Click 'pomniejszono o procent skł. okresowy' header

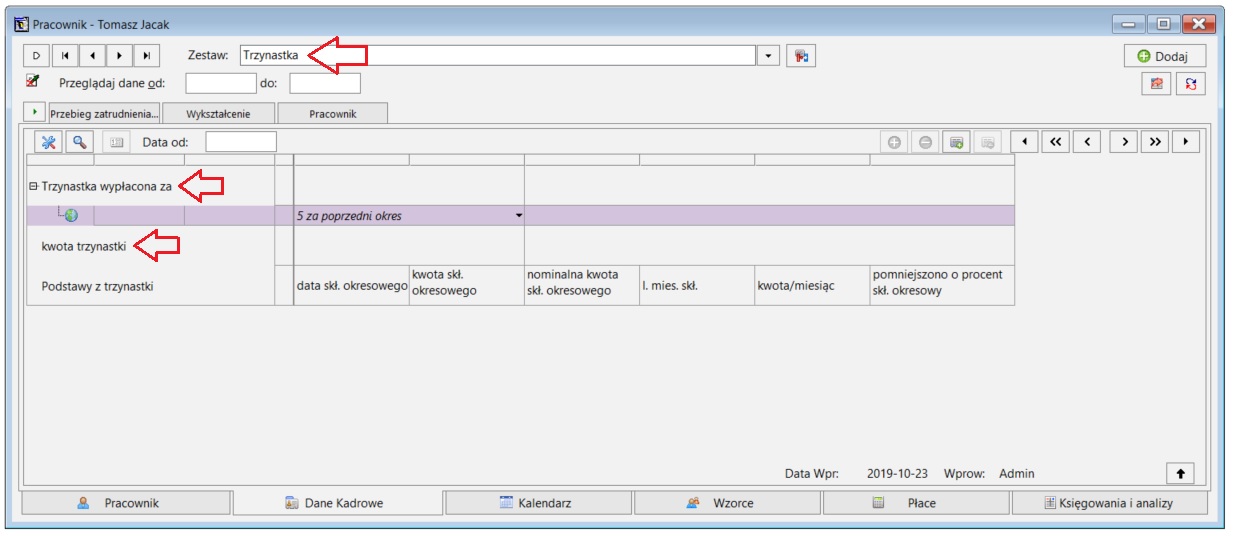pyautogui.click(x=942, y=285)
